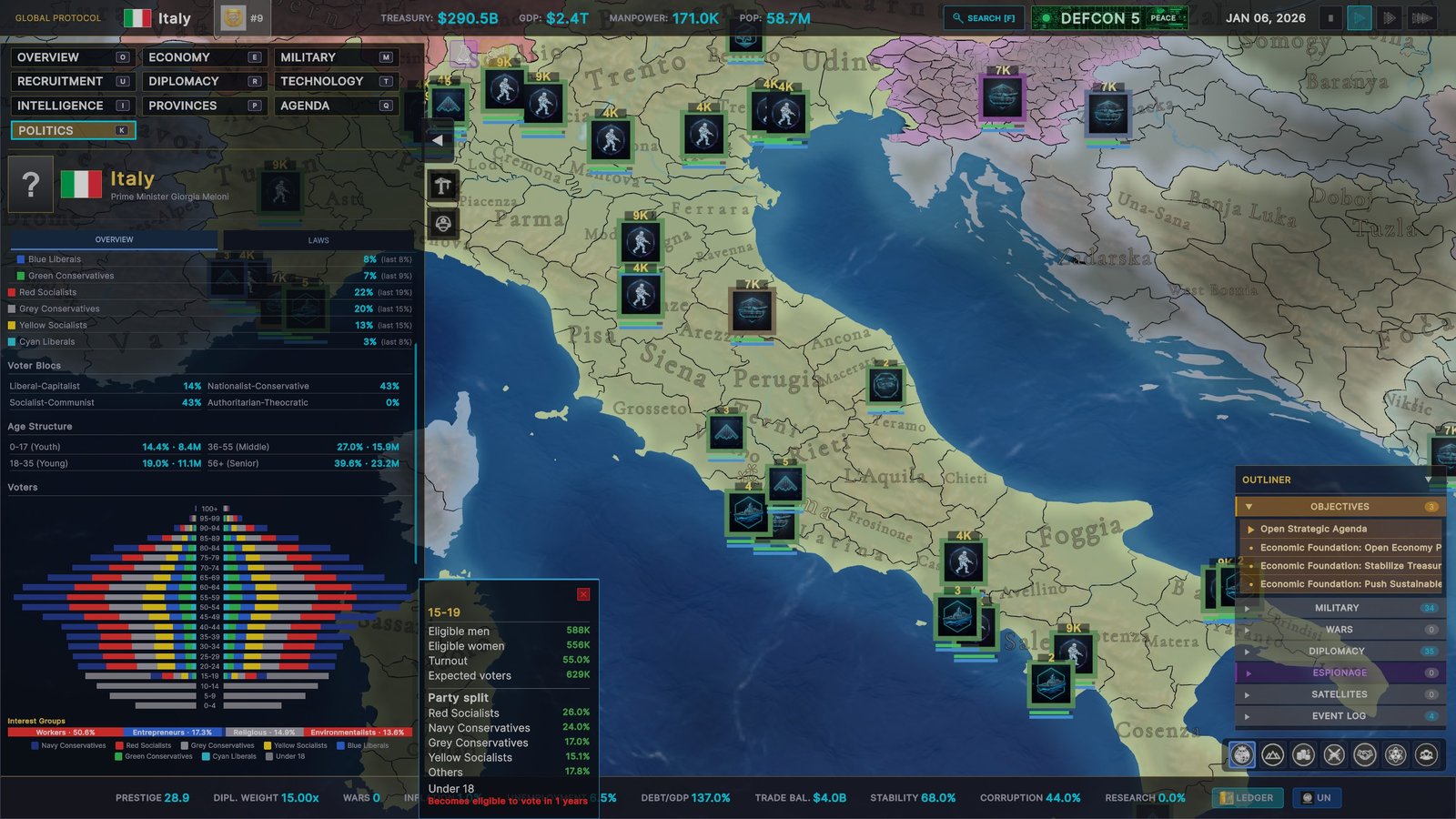The width and height of the screenshot is (1456, 819).
Task: Expand the Satellites section in Outliner
Action: coord(1339,694)
